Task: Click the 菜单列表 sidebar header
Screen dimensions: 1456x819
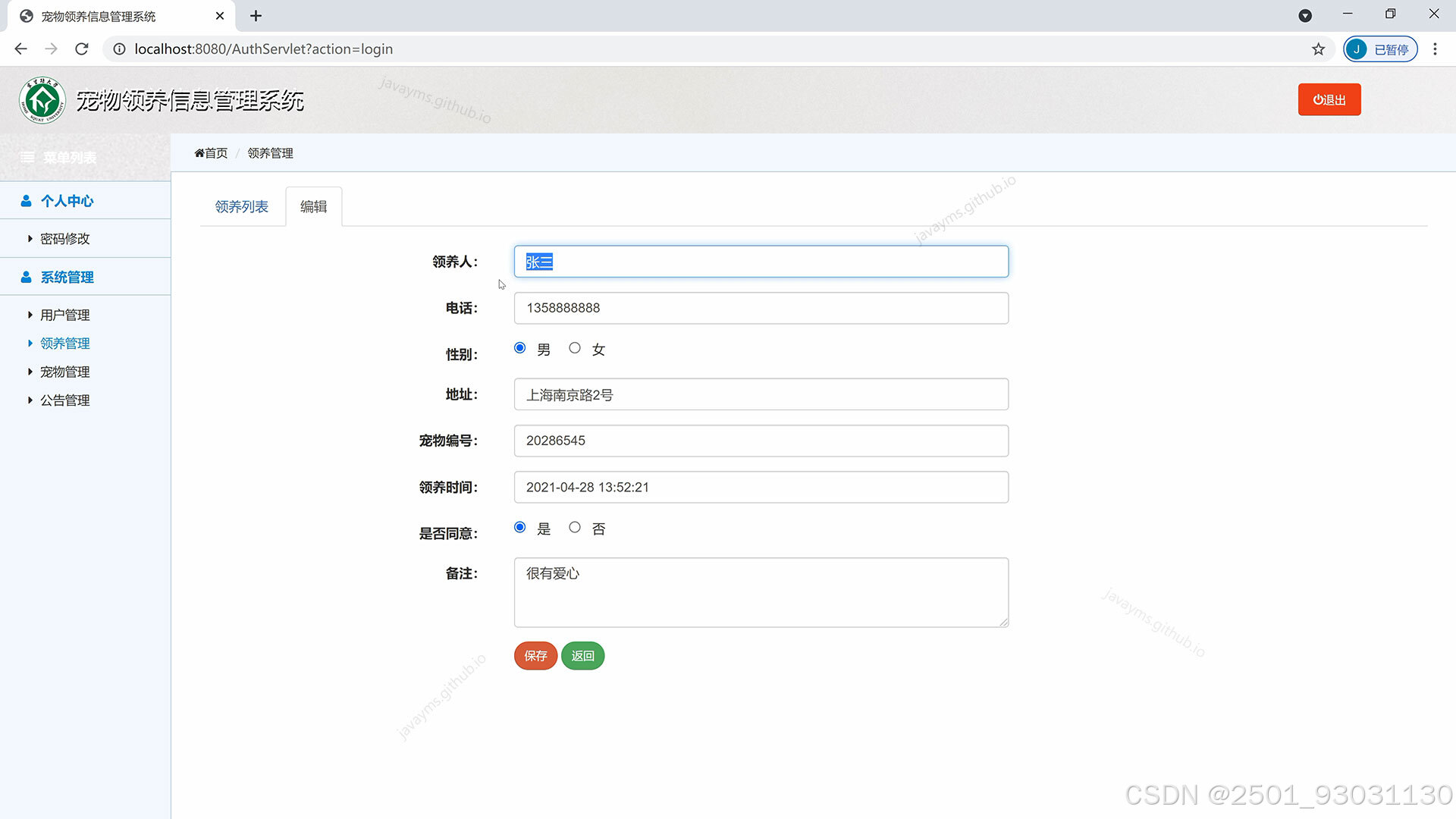Action: click(x=85, y=158)
